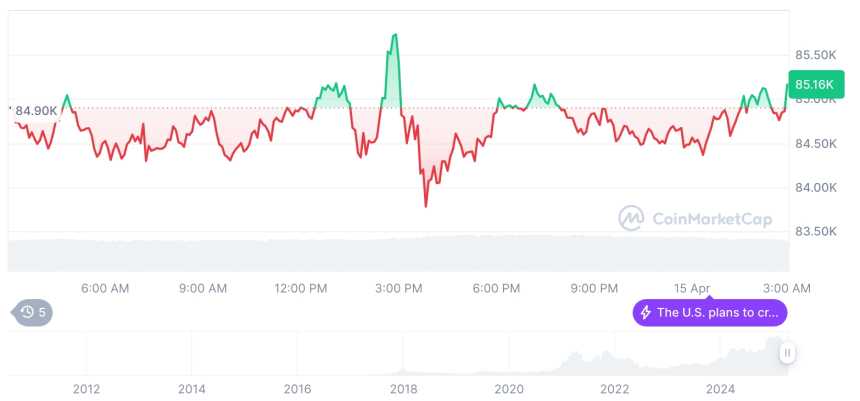Click 2024 on the overview timeline
The width and height of the screenshot is (860, 401).
721,389
